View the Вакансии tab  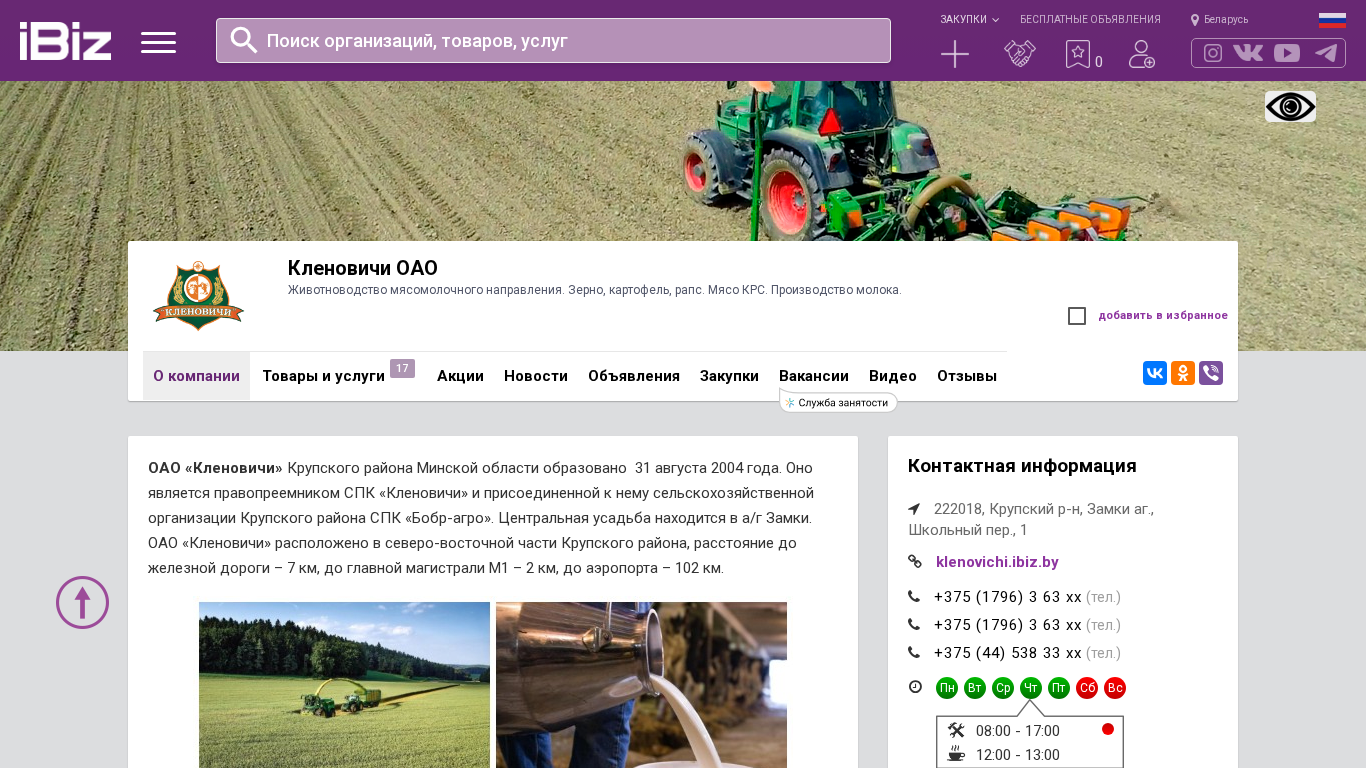click(x=814, y=376)
